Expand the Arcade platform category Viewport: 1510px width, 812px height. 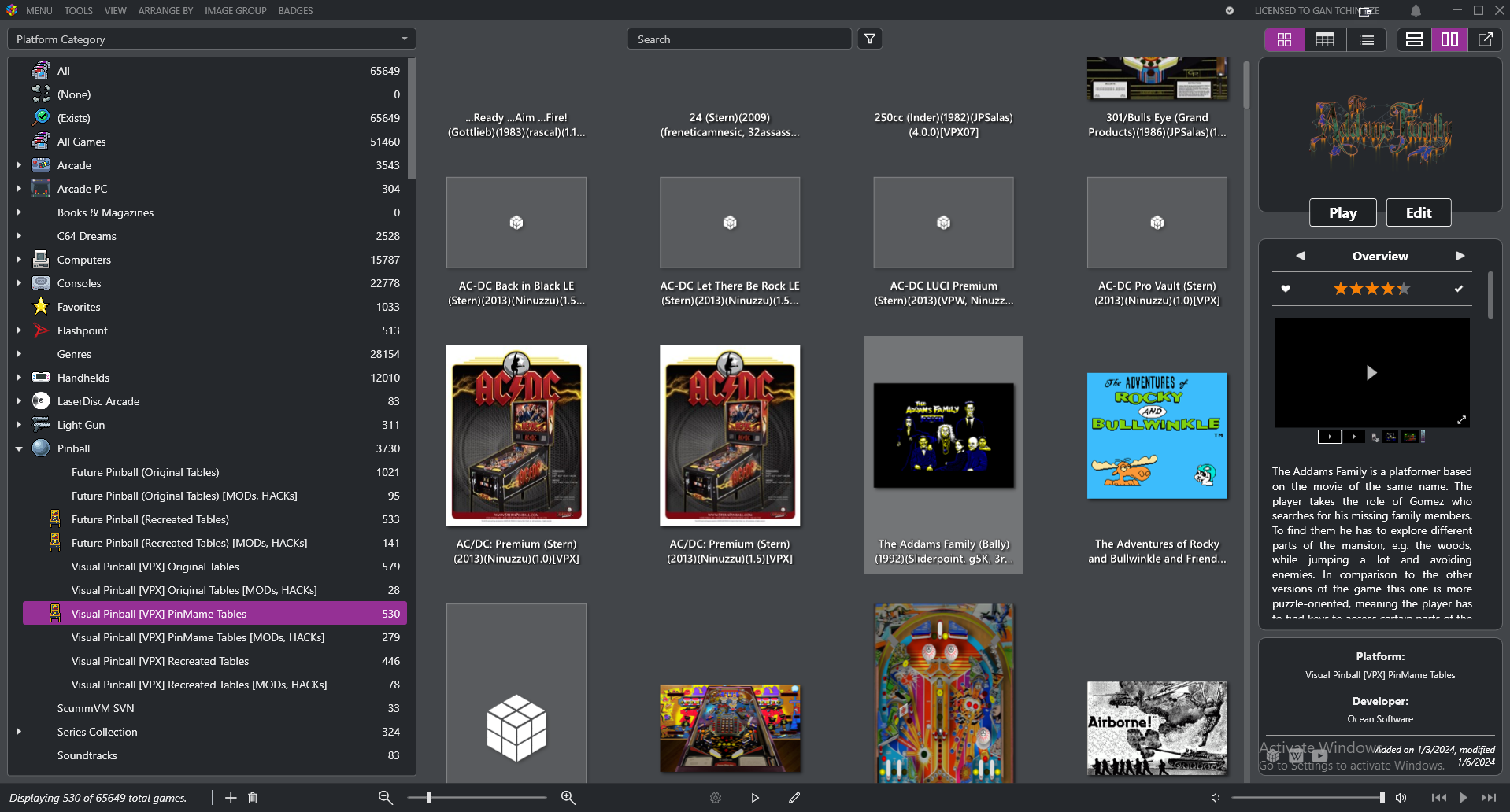[x=18, y=165]
